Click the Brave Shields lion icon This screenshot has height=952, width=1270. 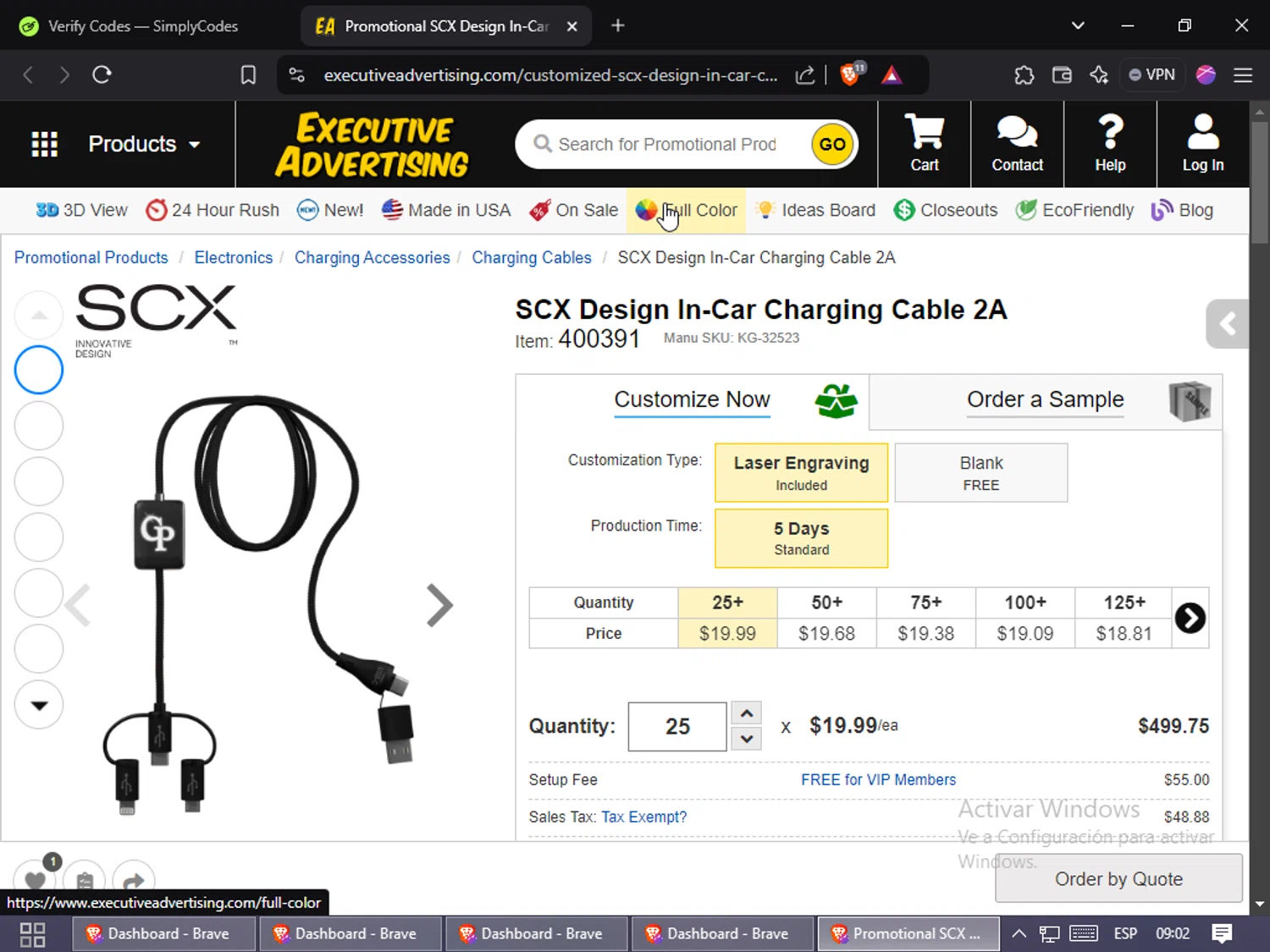[x=850, y=74]
